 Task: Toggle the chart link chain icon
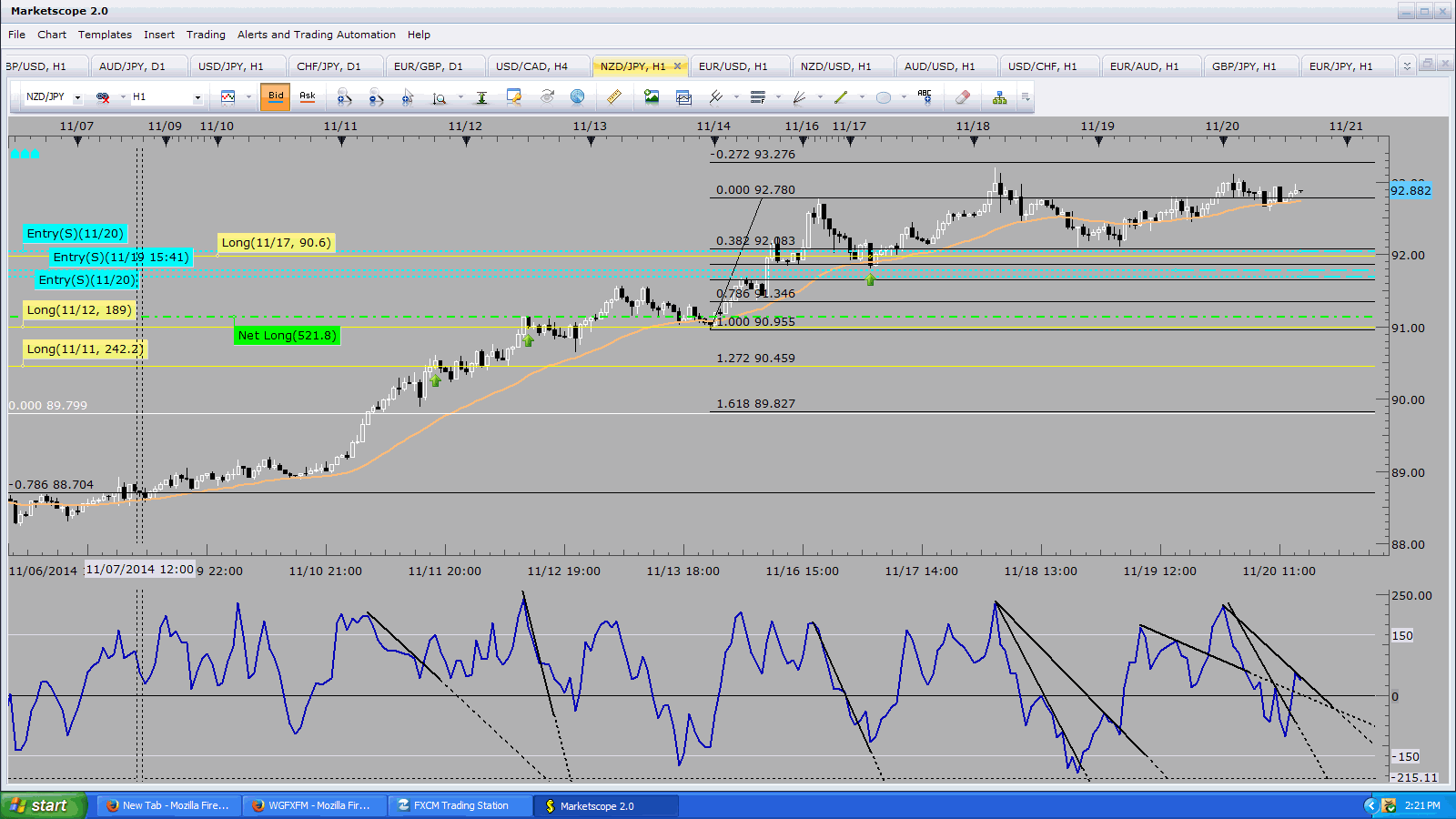click(x=103, y=96)
